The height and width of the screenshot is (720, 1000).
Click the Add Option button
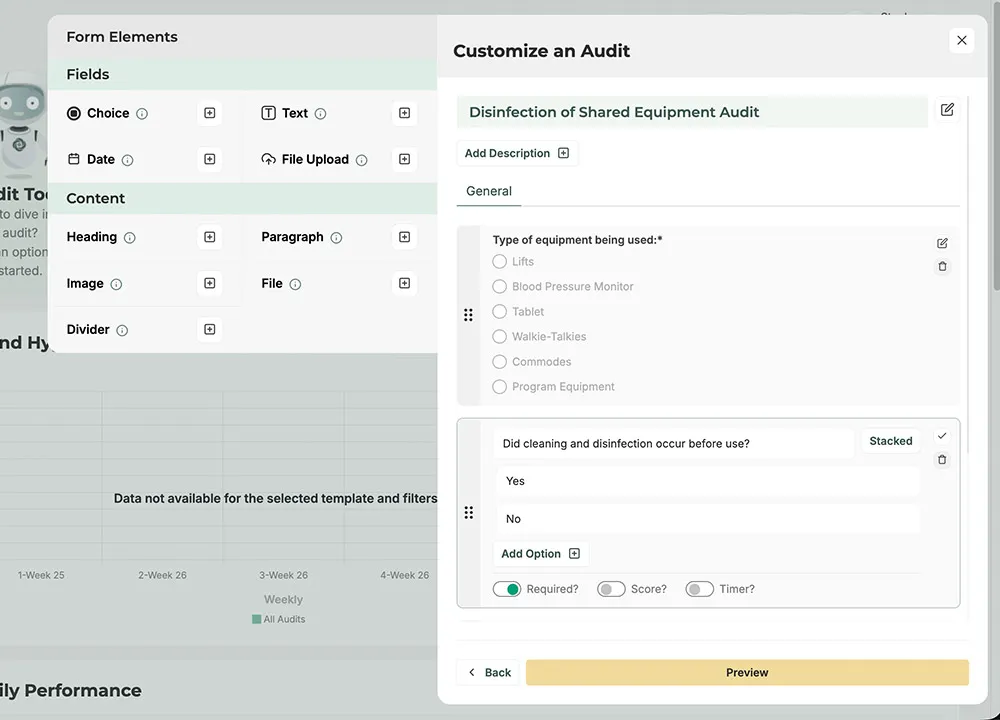point(541,554)
